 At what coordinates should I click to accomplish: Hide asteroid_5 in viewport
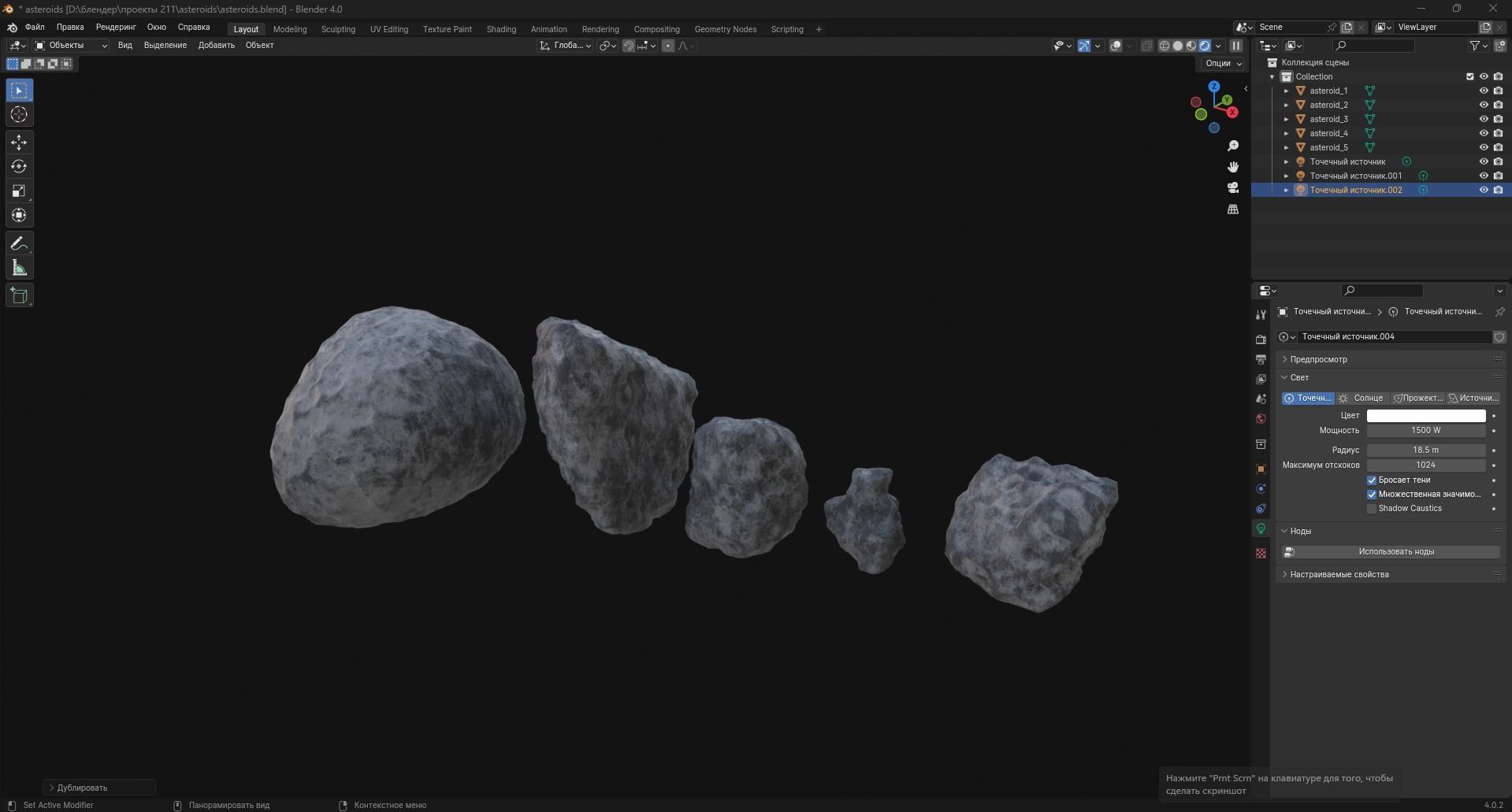(1484, 147)
